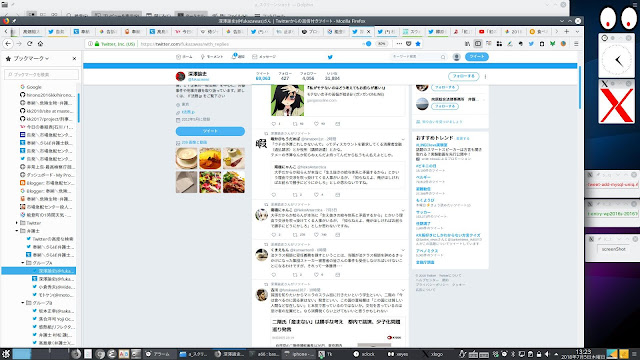Retweet the くまえもん tweet
The height and width of the screenshot is (360, 640).
pos(295,275)
